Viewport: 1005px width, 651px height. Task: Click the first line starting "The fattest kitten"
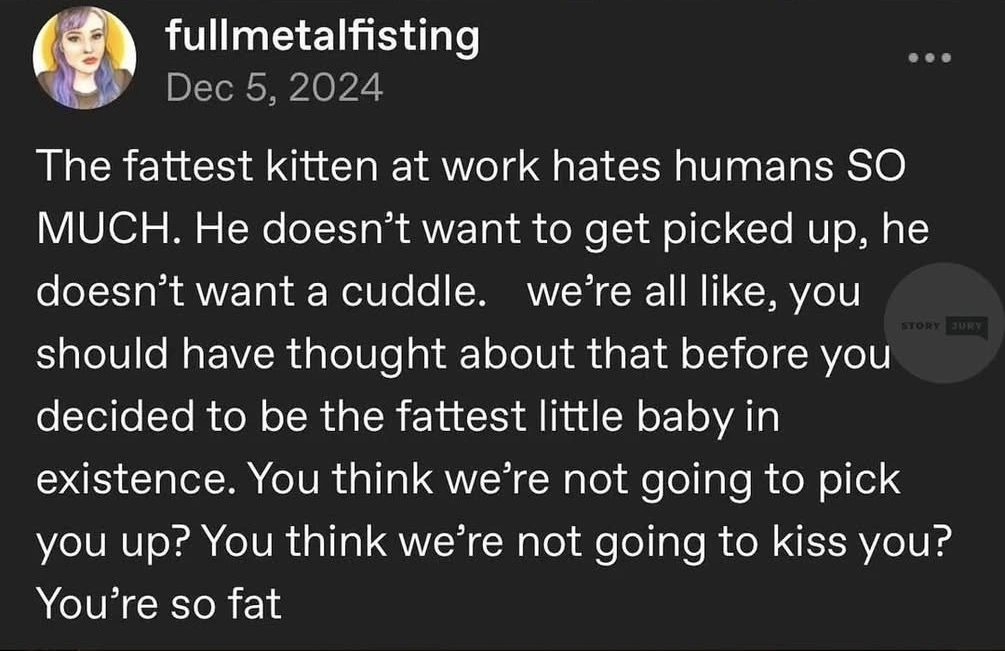[470, 170]
